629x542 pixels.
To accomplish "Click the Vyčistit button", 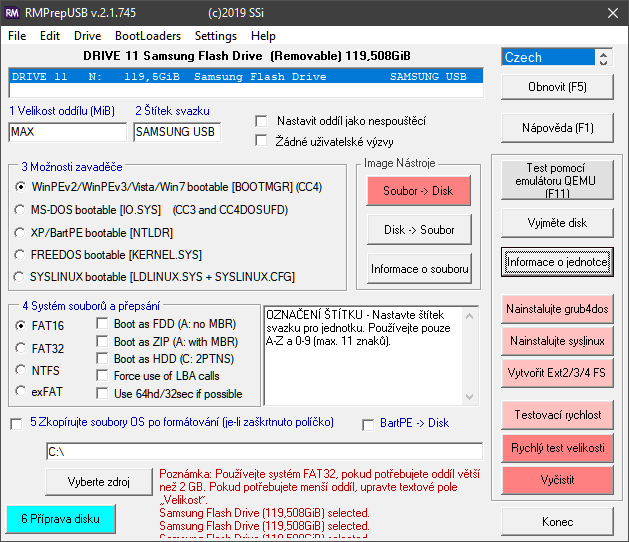I will point(557,480).
